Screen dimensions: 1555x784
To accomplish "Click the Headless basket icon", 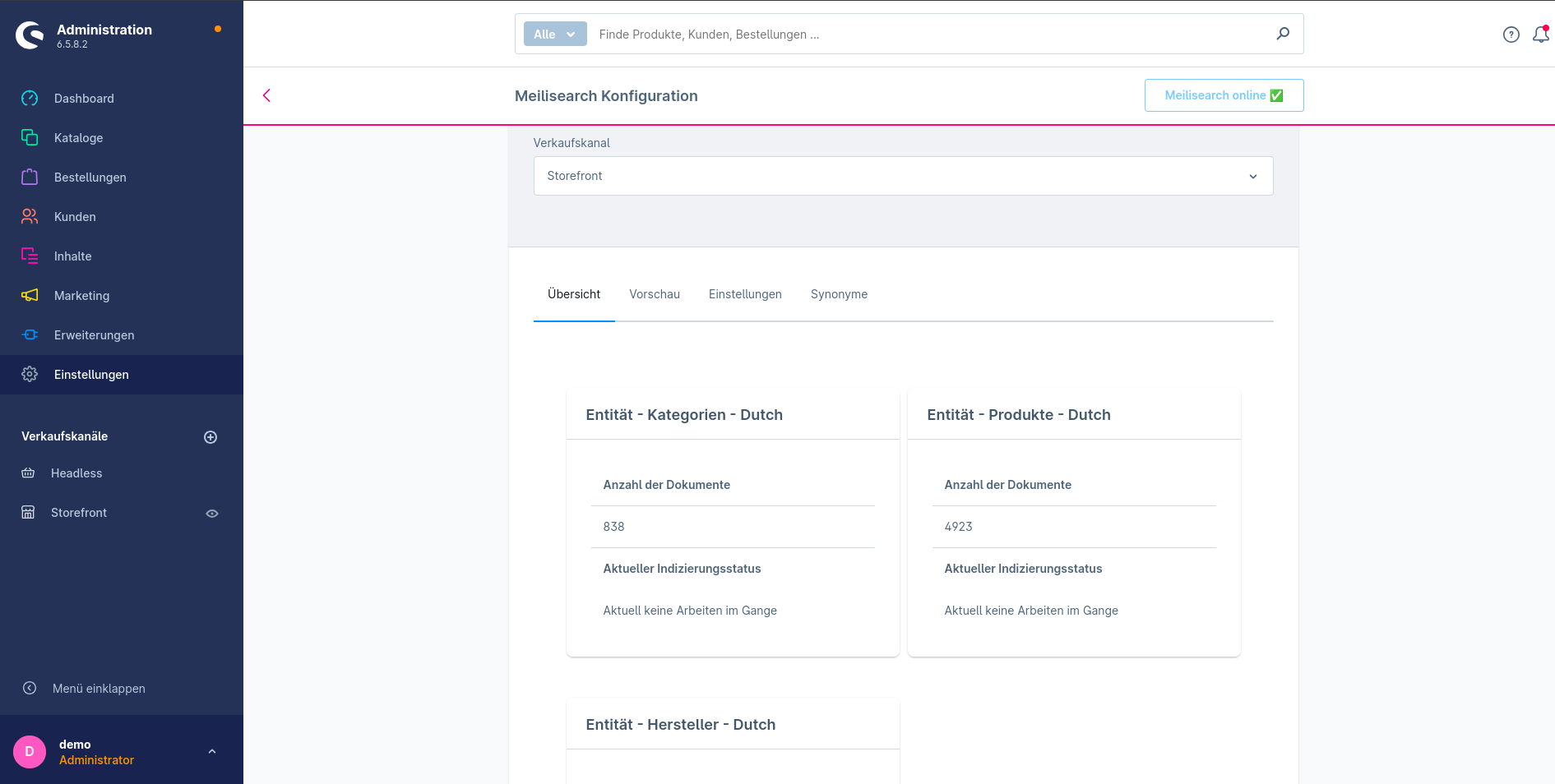I will [x=28, y=473].
